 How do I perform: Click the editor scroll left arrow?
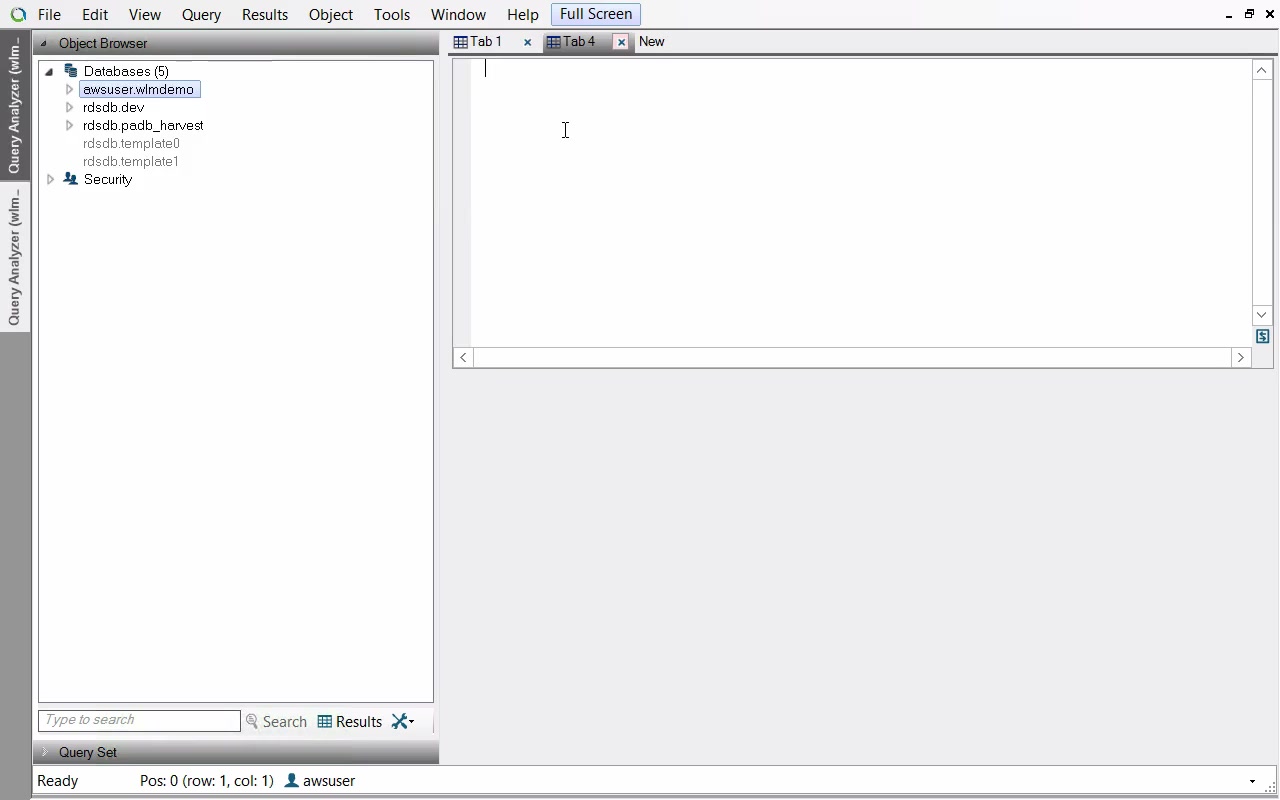click(x=463, y=357)
